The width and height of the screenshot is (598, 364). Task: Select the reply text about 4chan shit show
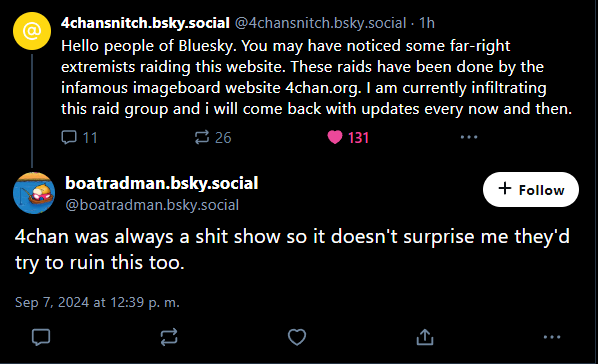click(x=292, y=250)
